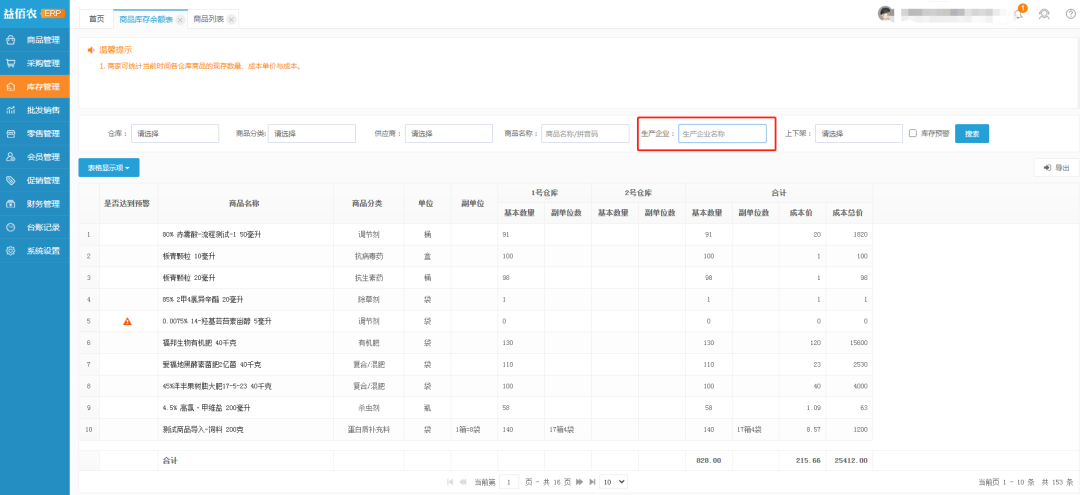Switch to the 首页 tab
1080x495 pixels.
(96, 19)
